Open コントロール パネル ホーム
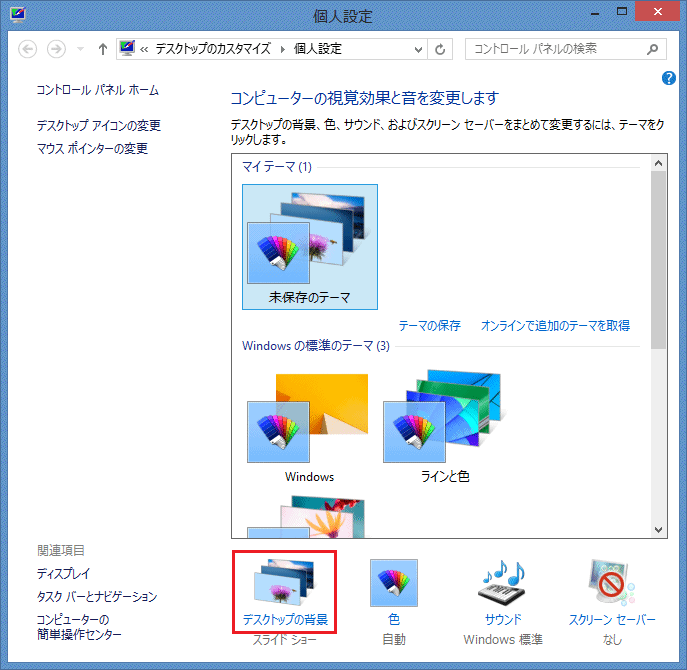687x670 pixels. coord(98,90)
